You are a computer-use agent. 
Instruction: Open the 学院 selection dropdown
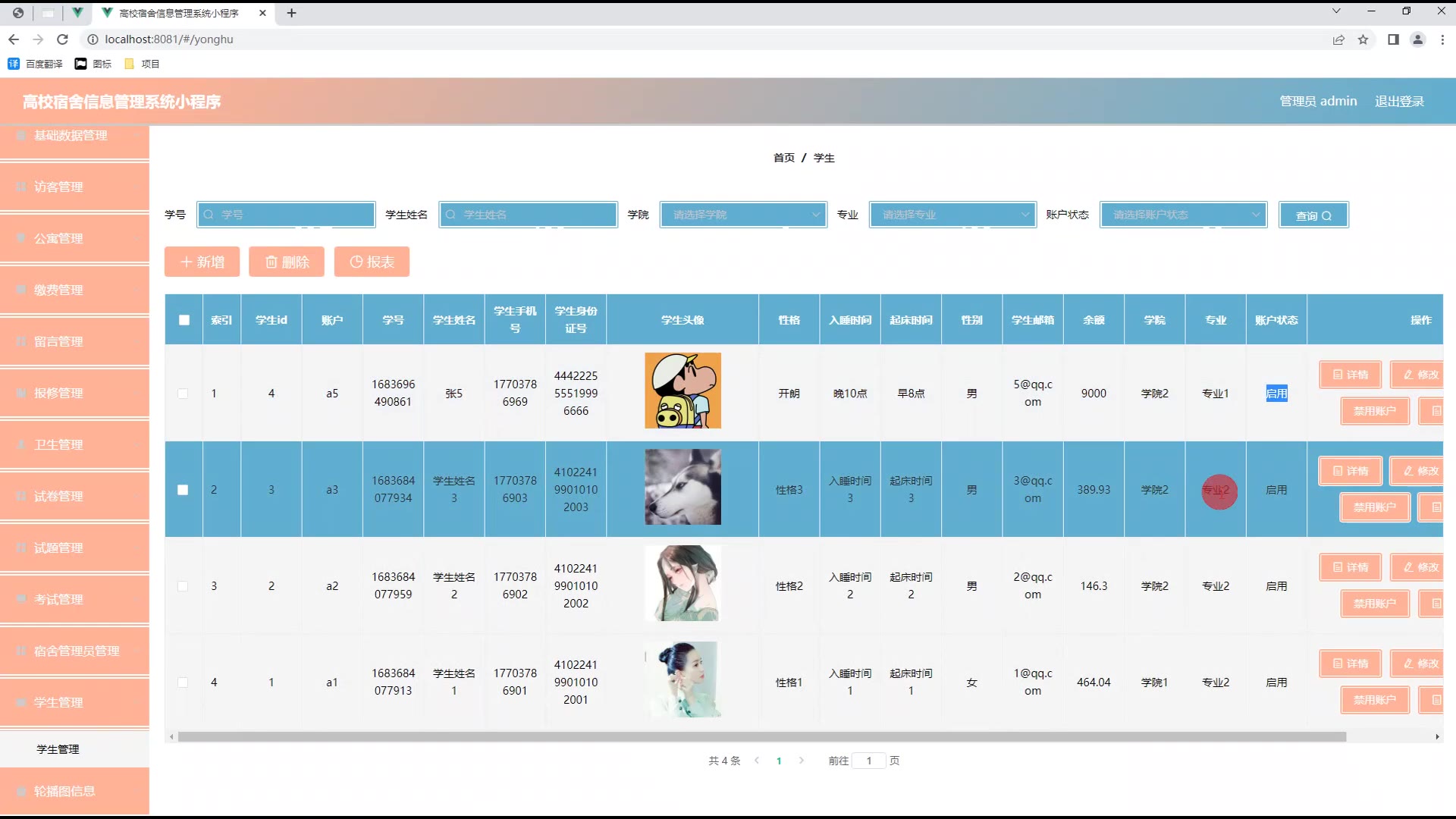click(x=742, y=215)
